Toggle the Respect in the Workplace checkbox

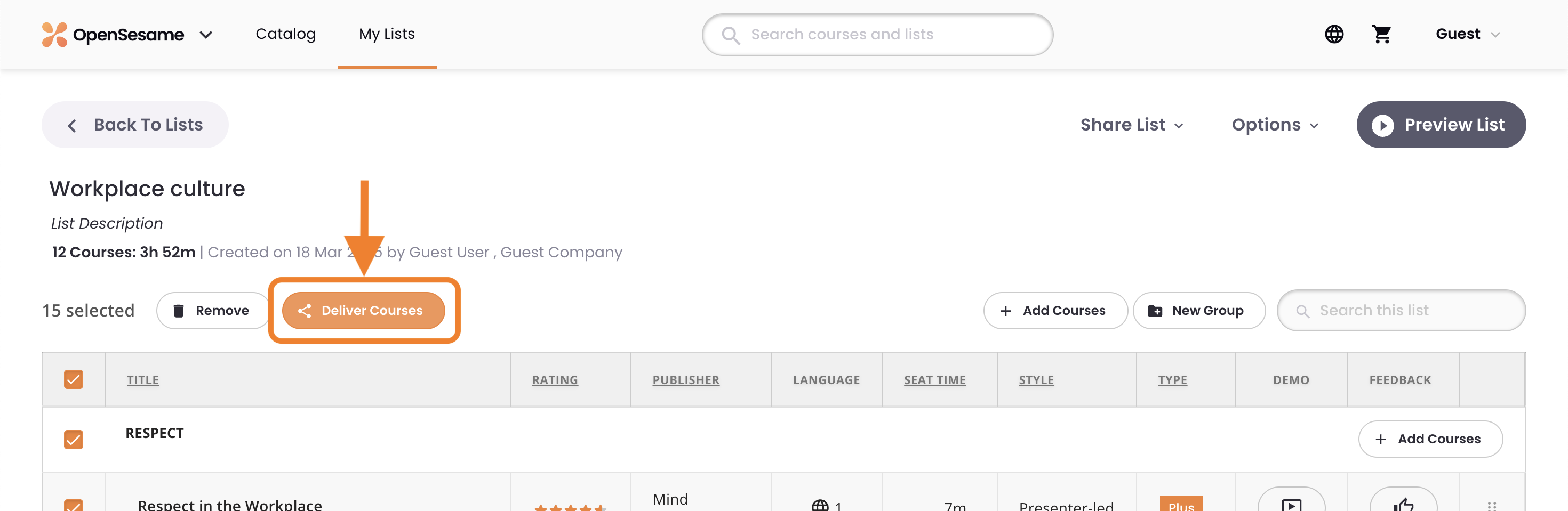[74, 505]
